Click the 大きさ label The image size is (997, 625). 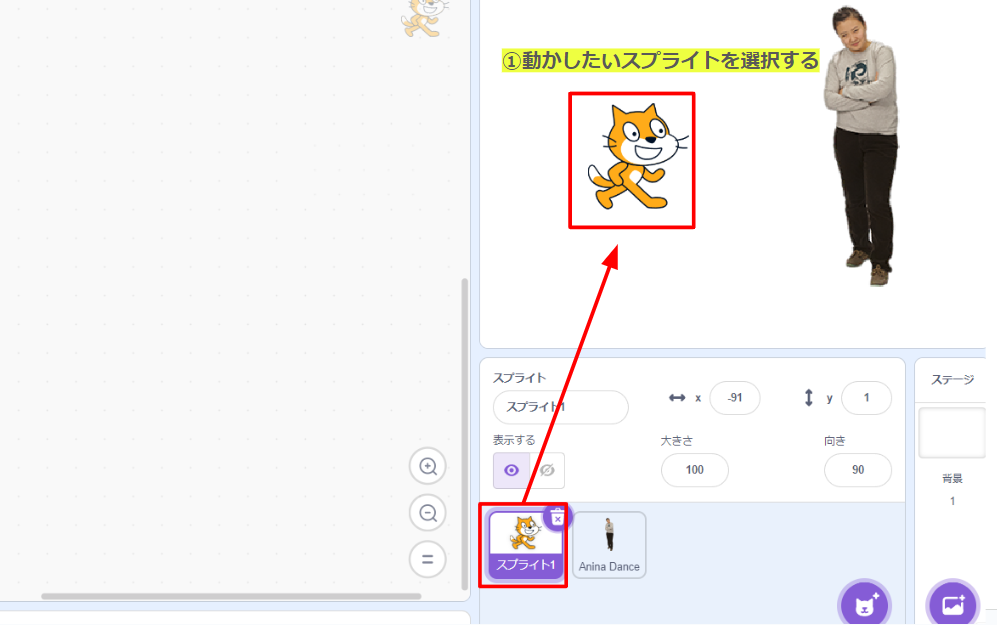click(677, 441)
